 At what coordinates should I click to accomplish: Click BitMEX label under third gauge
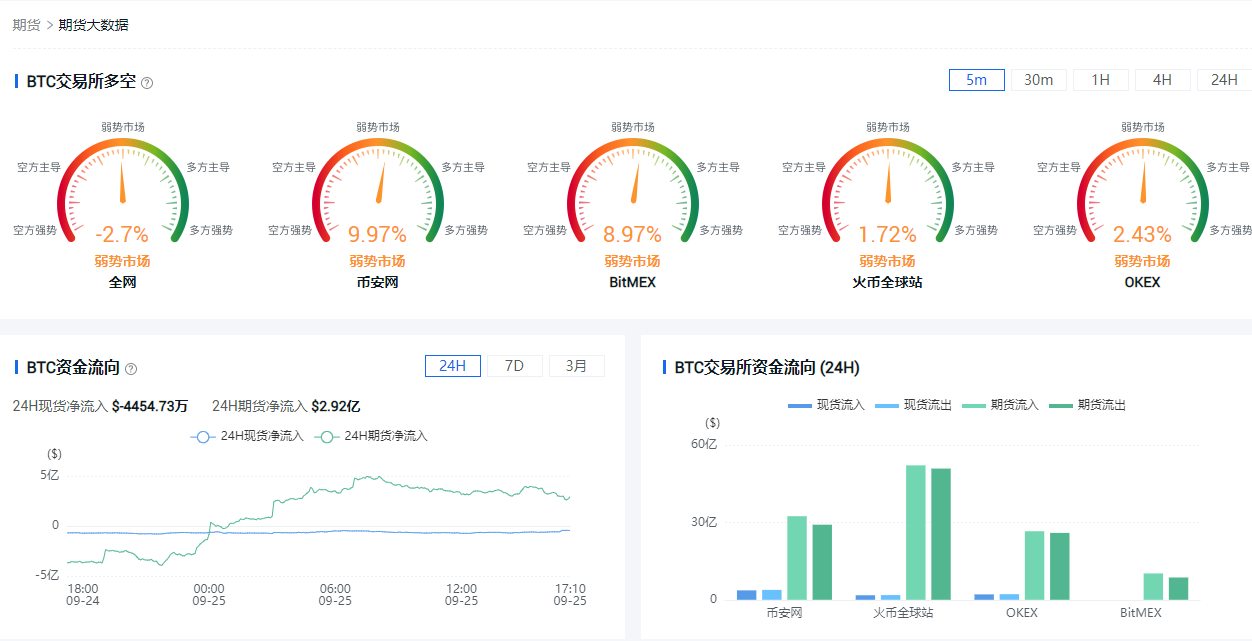coord(633,282)
